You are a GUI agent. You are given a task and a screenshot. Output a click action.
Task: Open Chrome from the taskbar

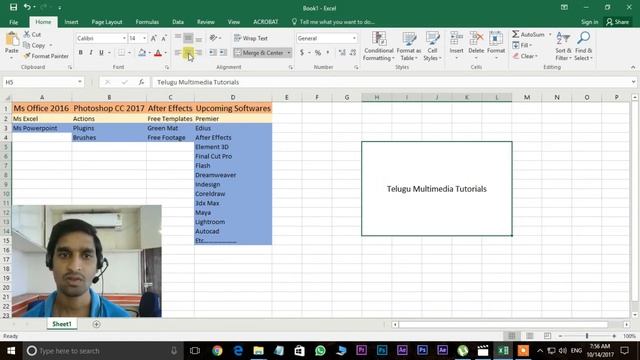pyautogui.click(x=217, y=350)
